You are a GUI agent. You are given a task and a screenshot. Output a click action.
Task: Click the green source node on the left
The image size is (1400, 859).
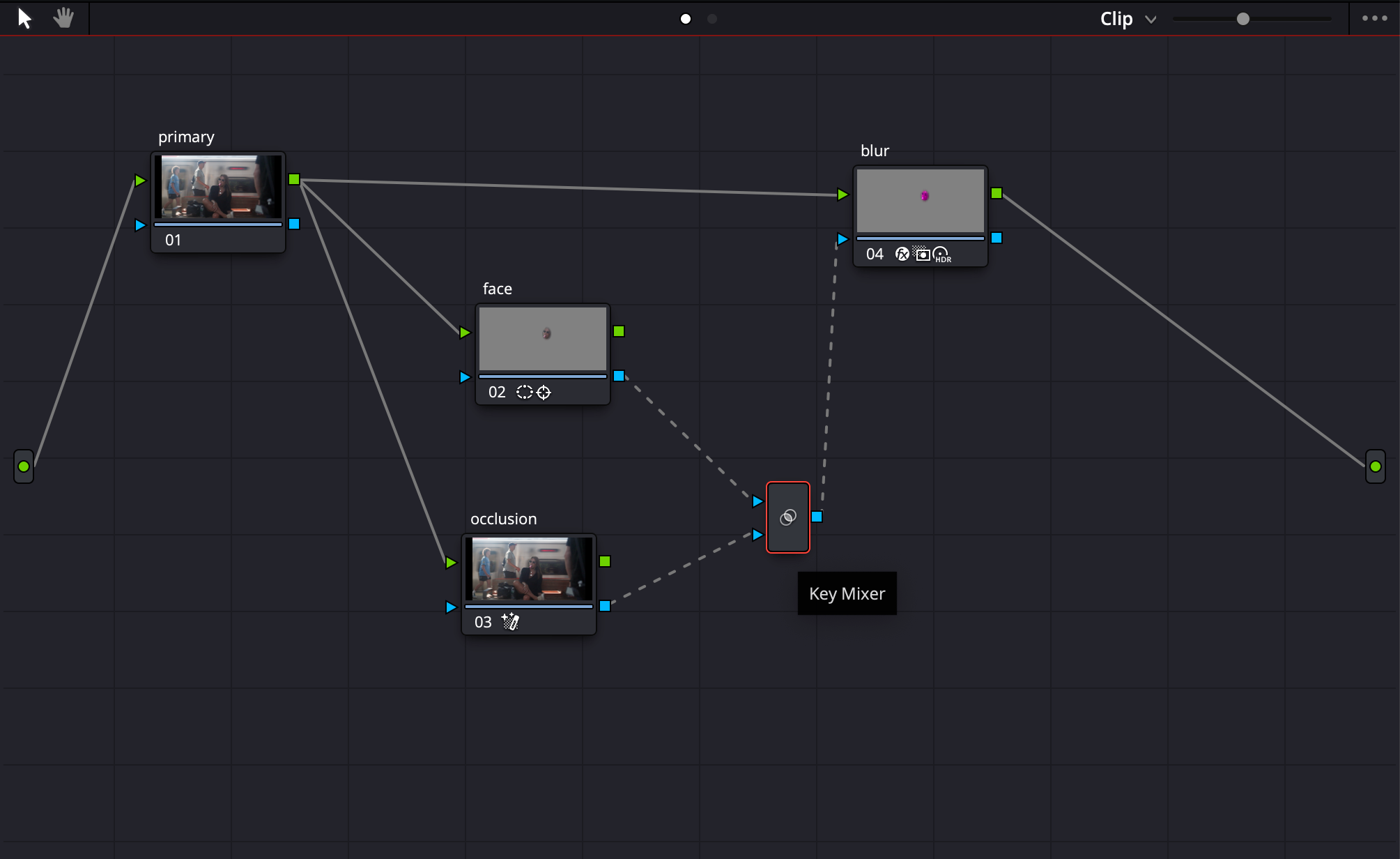point(23,466)
